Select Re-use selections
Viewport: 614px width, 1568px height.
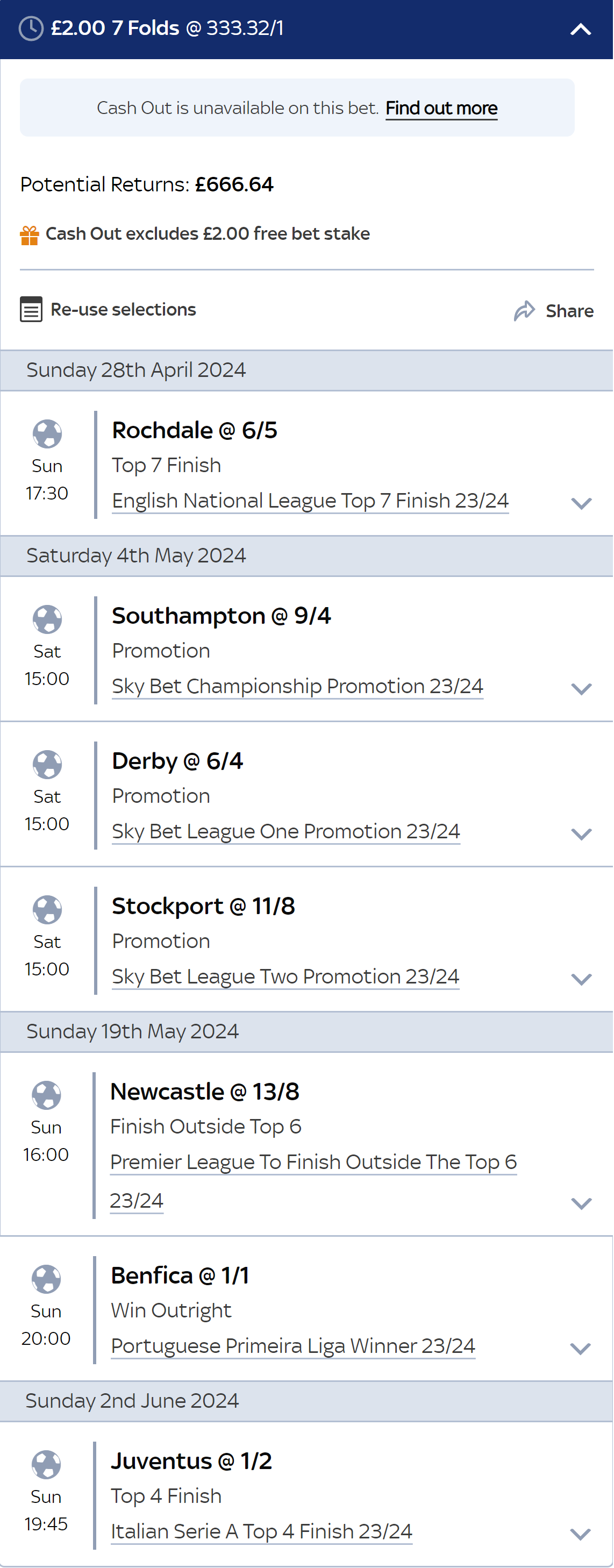[123, 309]
